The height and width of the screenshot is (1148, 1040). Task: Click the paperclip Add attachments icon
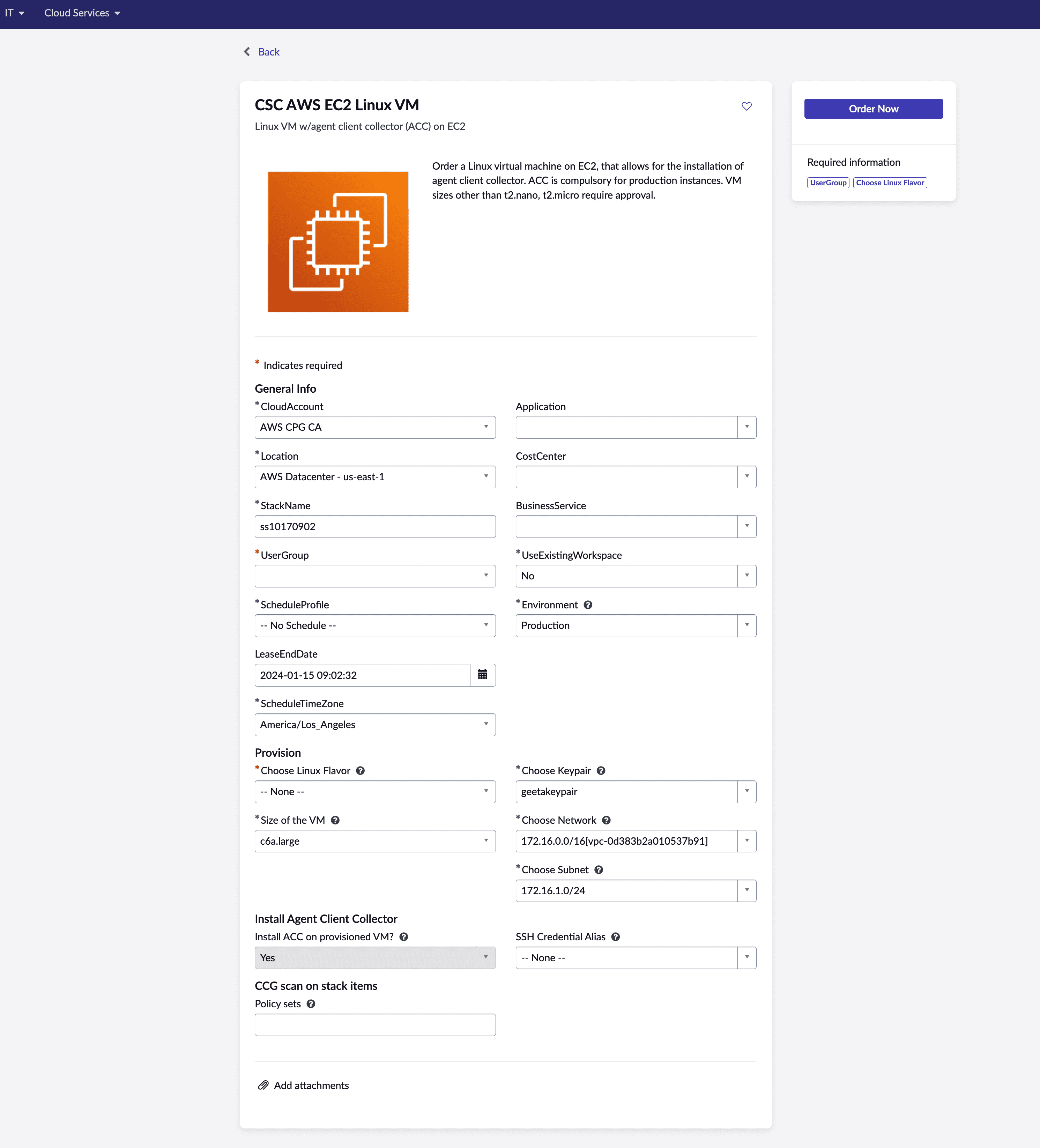click(x=263, y=1086)
